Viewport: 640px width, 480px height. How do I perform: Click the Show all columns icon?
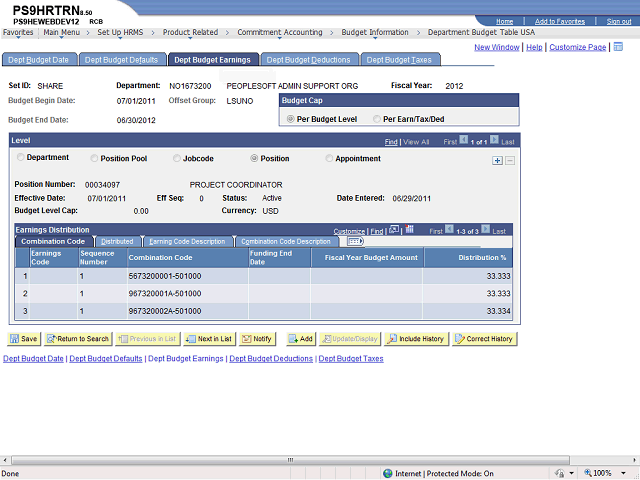pos(355,242)
